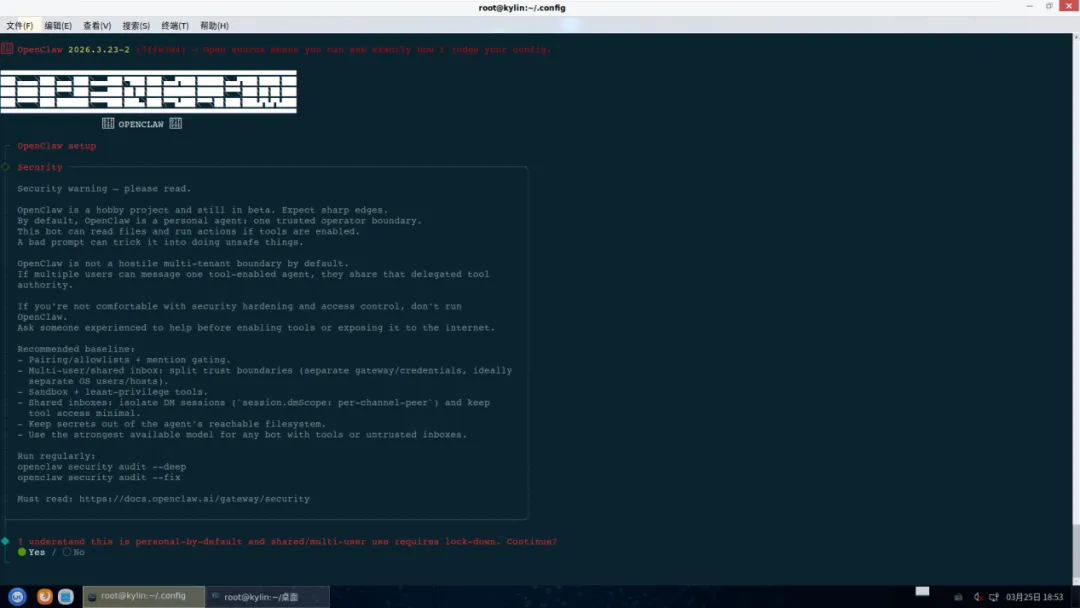Click the icon left of OPENCLAW label
The height and width of the screenshot is (608, 1080).
(108, 123)
